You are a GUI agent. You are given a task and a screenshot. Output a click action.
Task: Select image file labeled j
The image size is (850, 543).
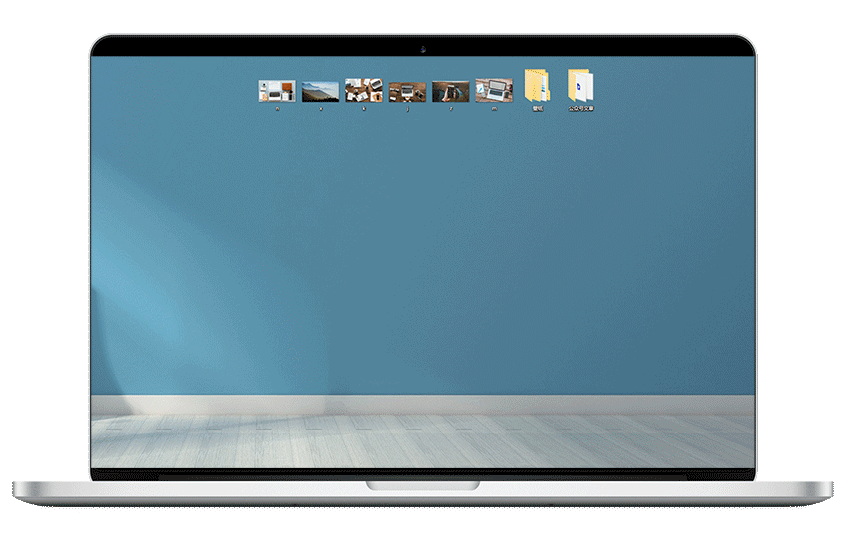coord(407,92)
